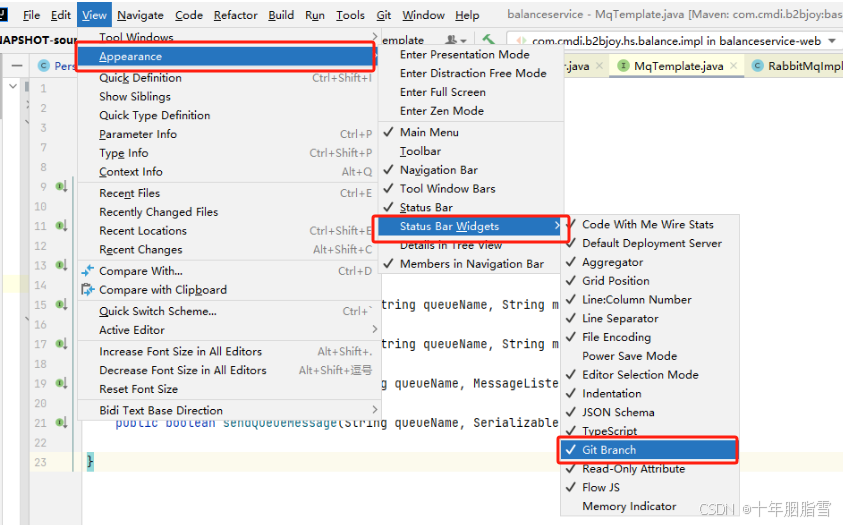
Task: Toggle Code With Me Wire Stats widget
Action: coord(650,225)
